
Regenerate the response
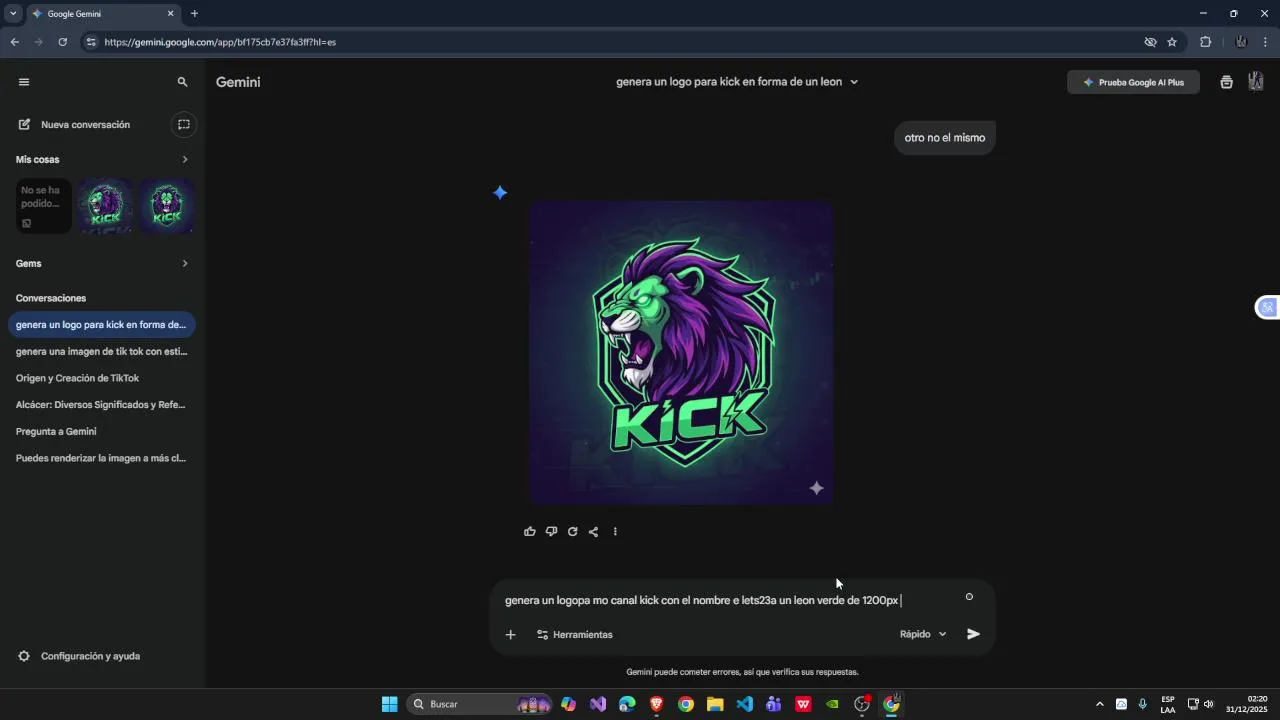(x=572, y=532)
